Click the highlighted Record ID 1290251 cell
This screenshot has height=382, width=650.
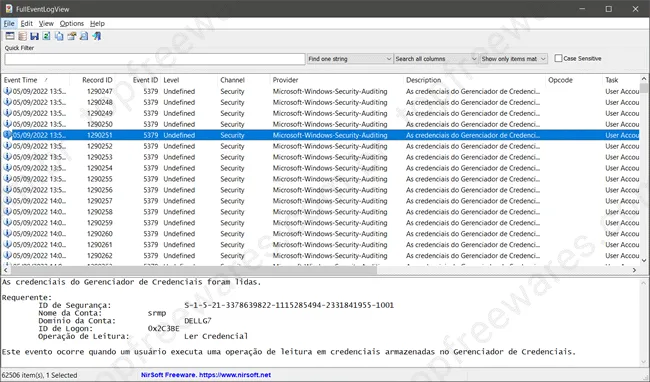coord(99,135)
